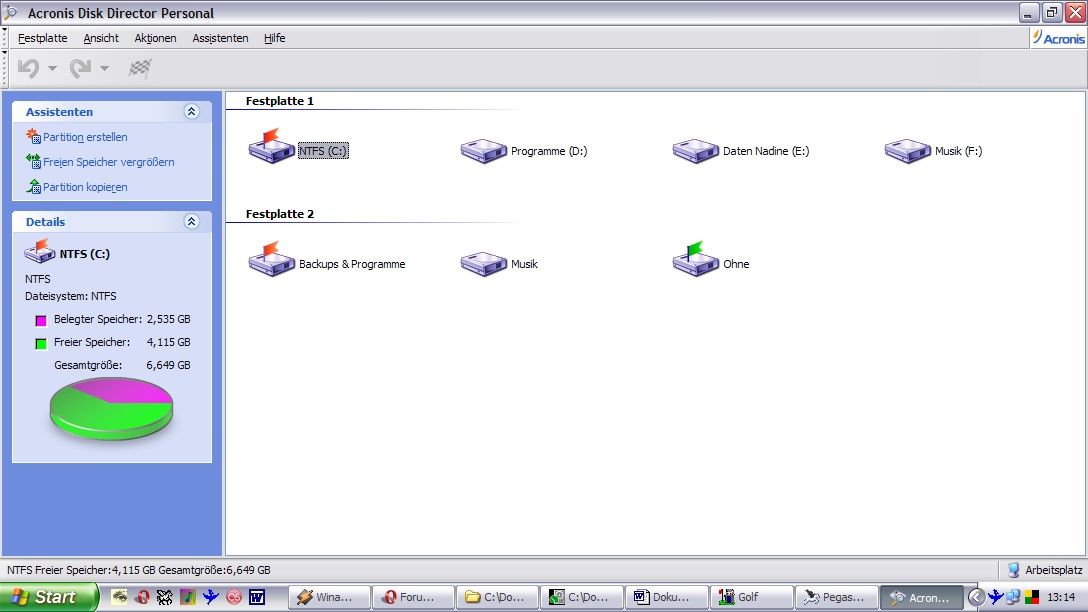
Task: Click the Dateisystem: NTFS text
Action: coord(71,296)
